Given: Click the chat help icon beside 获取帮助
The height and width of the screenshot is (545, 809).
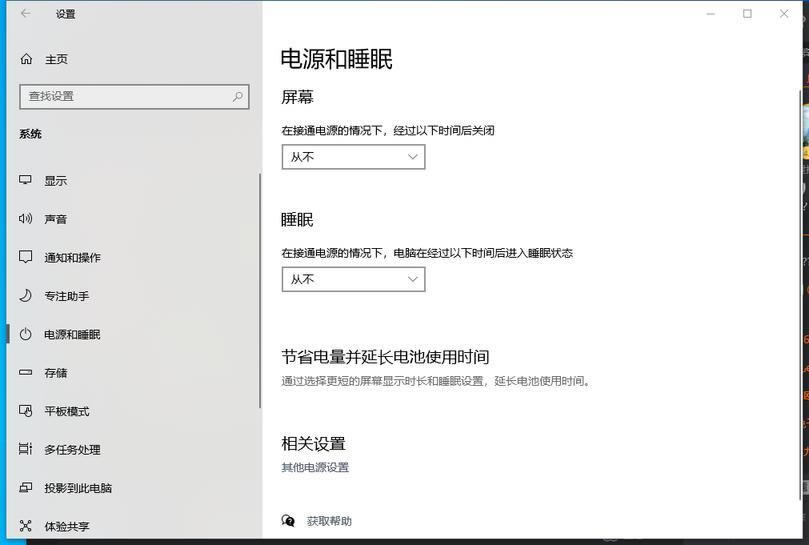Looking at the screenshot, I should pyautogui.click(x=288, y=521).
